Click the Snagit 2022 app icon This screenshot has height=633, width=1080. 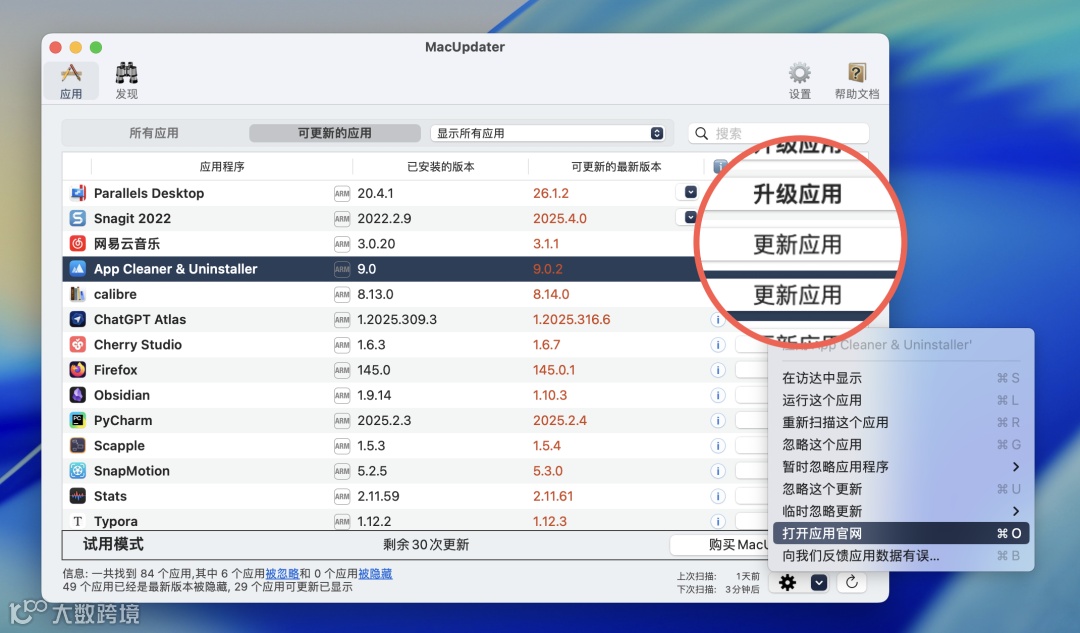coord(78,218)
